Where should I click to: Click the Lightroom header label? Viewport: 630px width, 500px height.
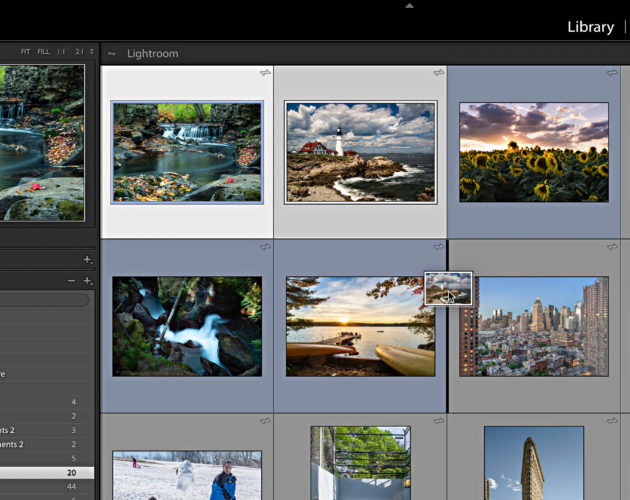153,53
